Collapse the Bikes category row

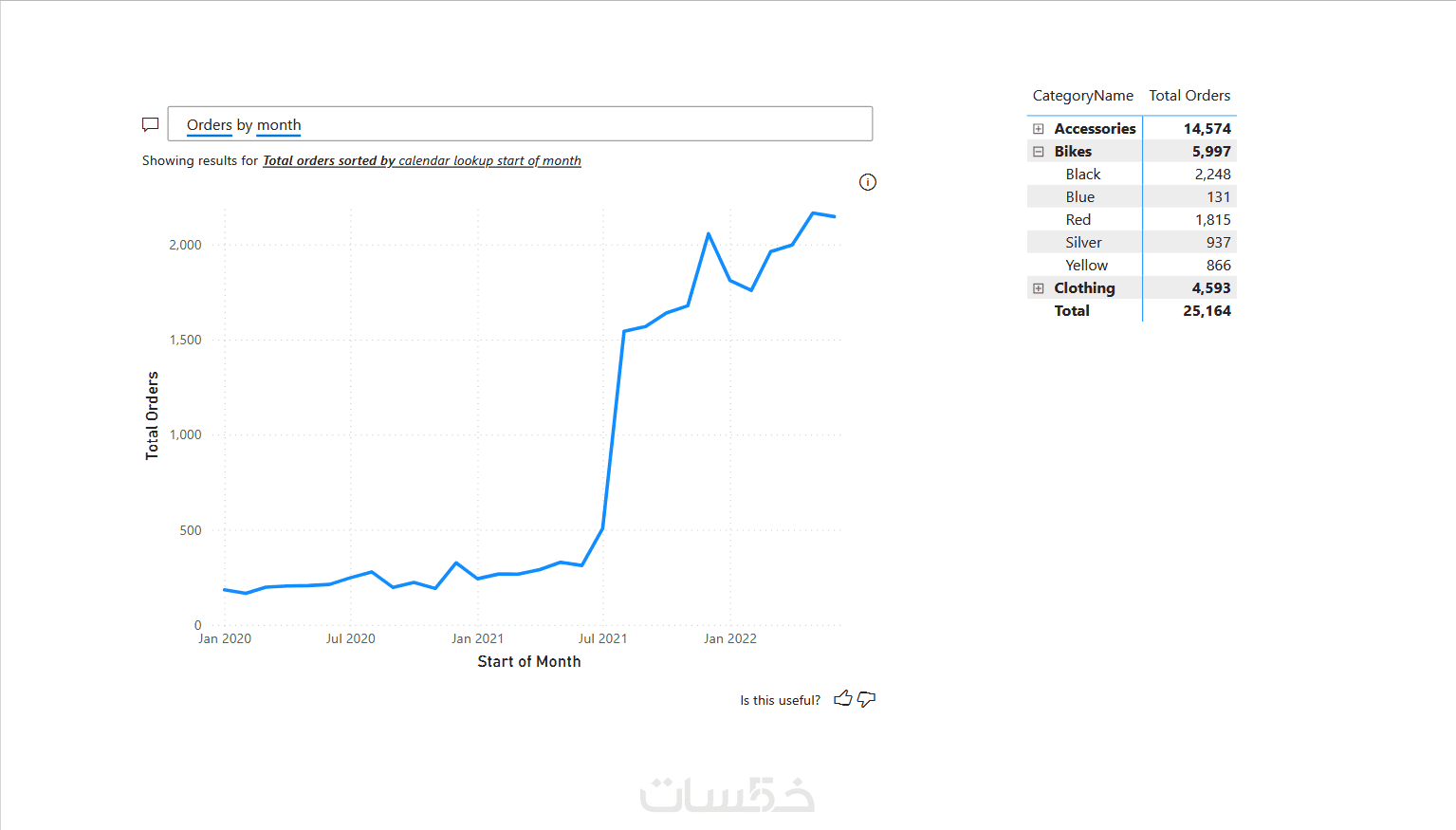point(1039,152)
